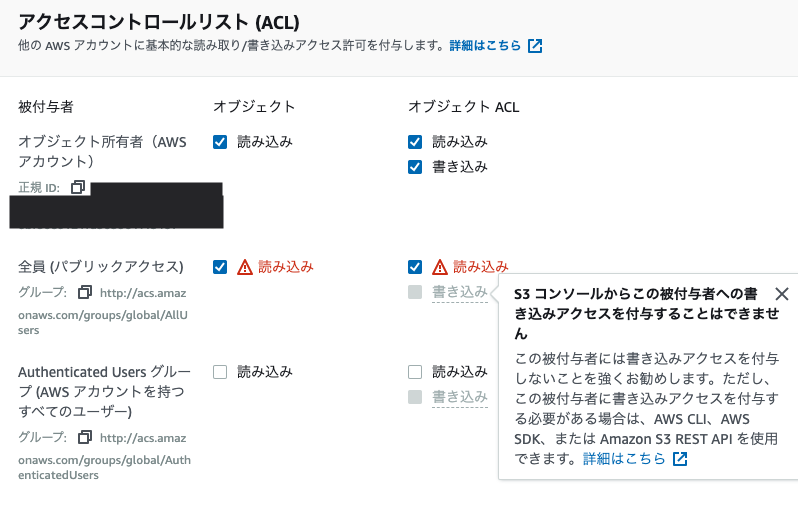Copy the AllUsers group URI icon
798x522 pixels.
pyautogui.click(x=85, y=292)
